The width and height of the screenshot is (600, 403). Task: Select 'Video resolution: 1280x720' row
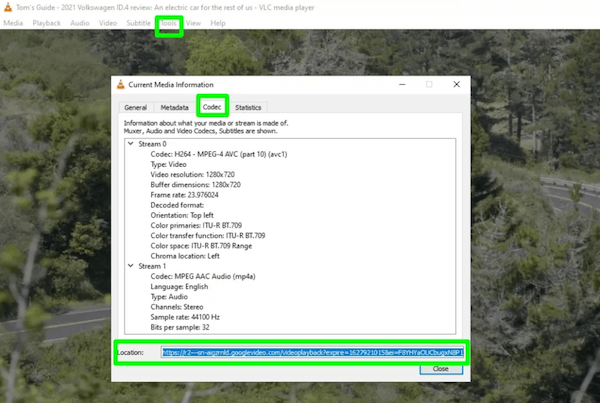coord(192,175)
